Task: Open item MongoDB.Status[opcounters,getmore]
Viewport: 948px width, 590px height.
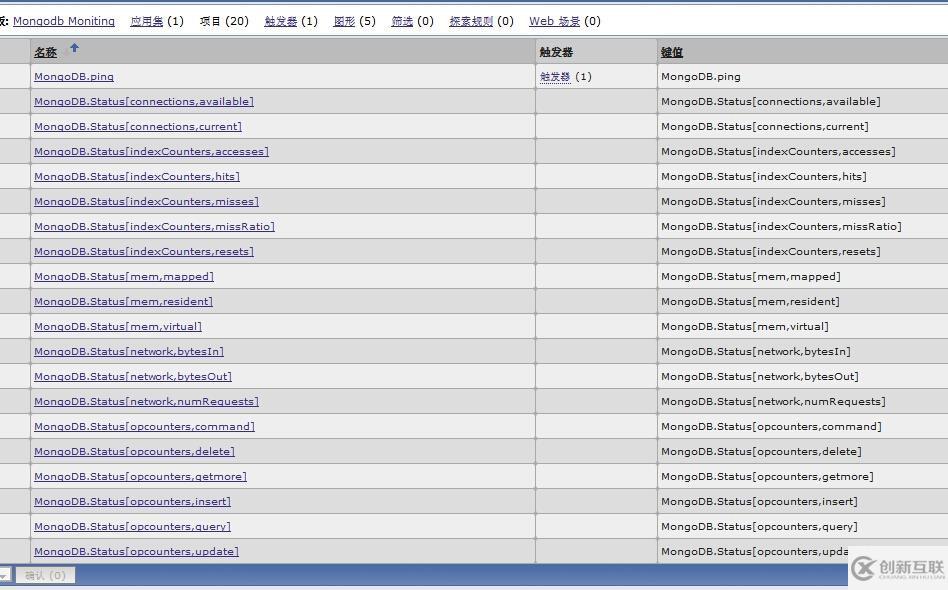Action: point(140,476)
